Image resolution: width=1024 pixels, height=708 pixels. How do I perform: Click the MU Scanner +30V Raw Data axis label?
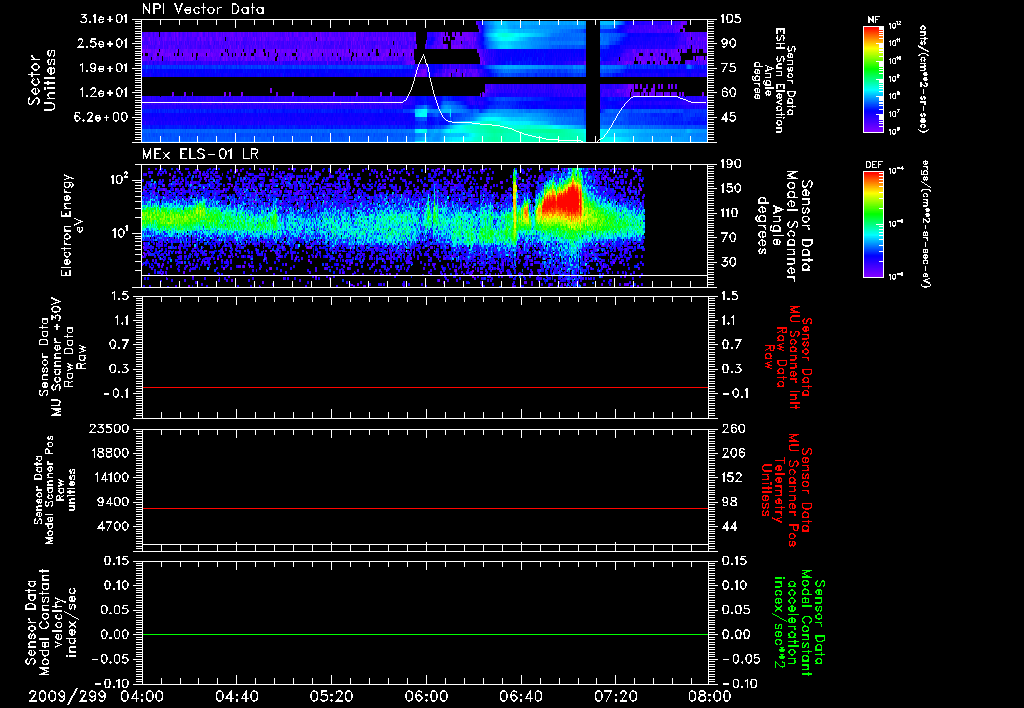[62, 357]
